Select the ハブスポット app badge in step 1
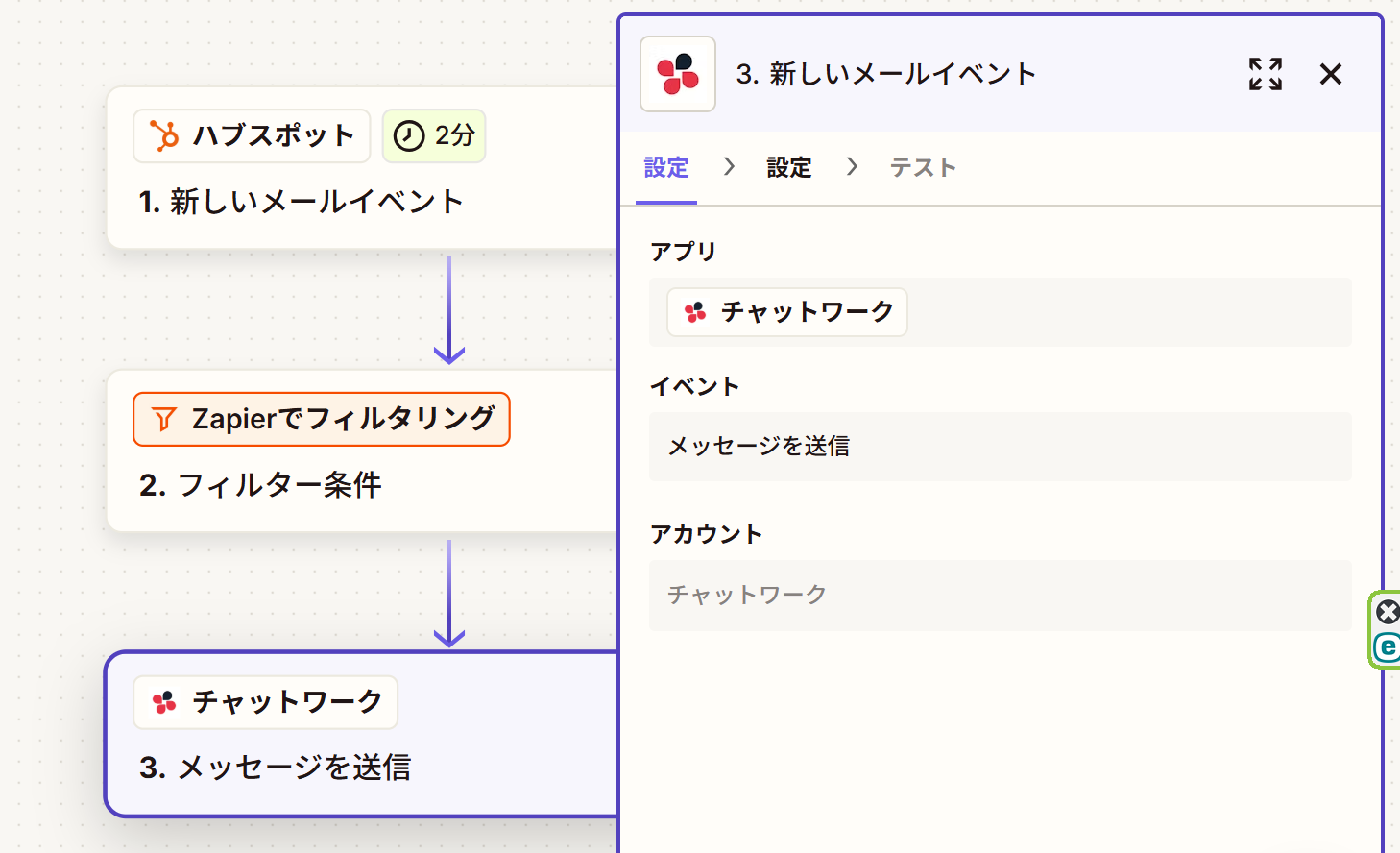This screenshot has width=1400, height=853. point(252,136)
